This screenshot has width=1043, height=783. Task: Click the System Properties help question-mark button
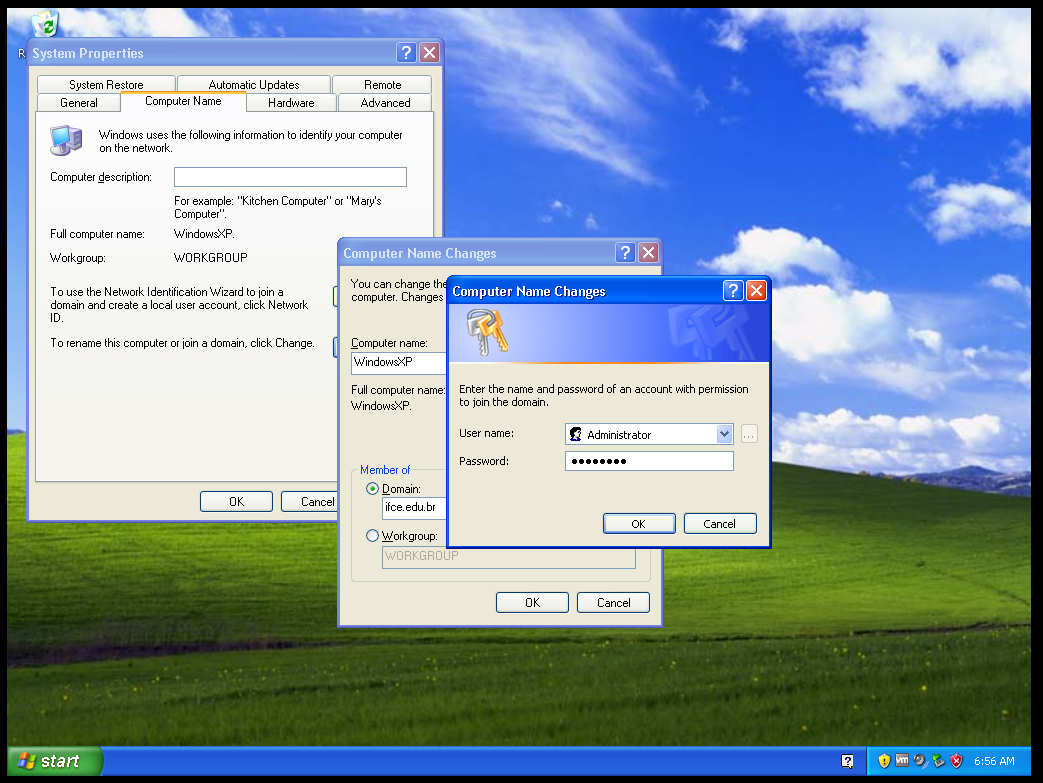(406, 53)
